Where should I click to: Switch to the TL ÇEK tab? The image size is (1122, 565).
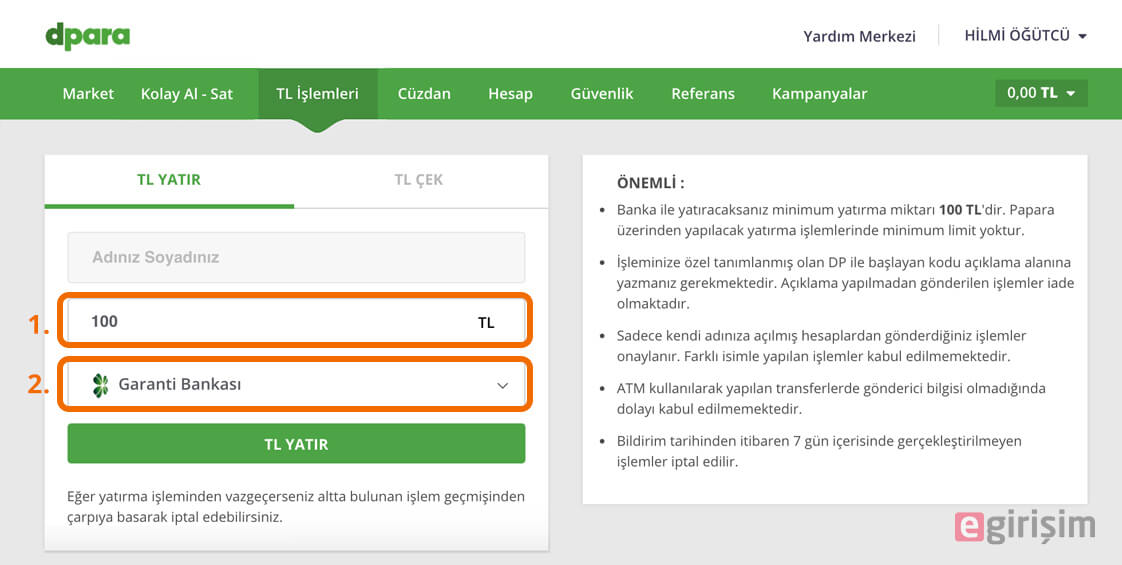(x=419, y=180)
